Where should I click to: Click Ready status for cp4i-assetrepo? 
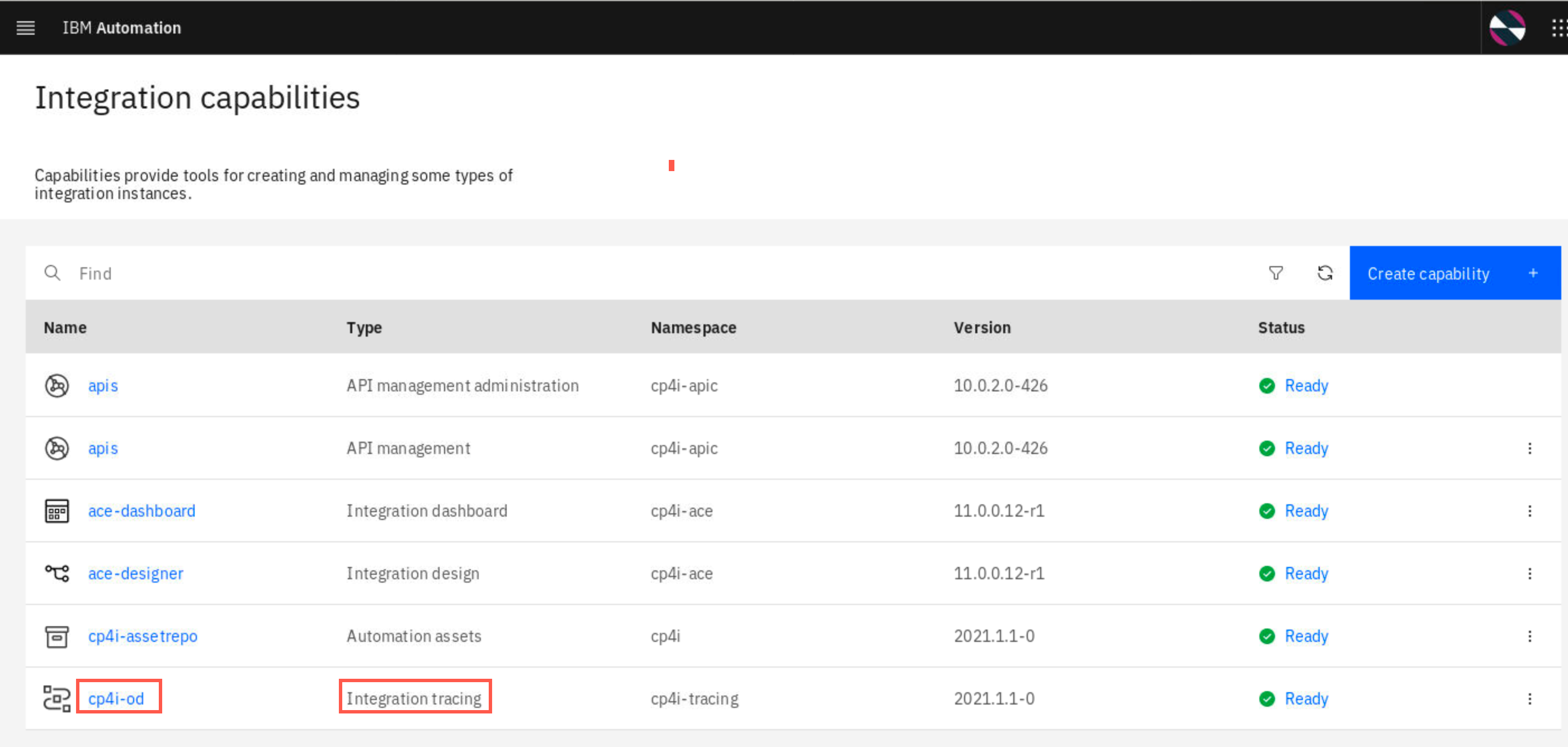(1306, 636)
